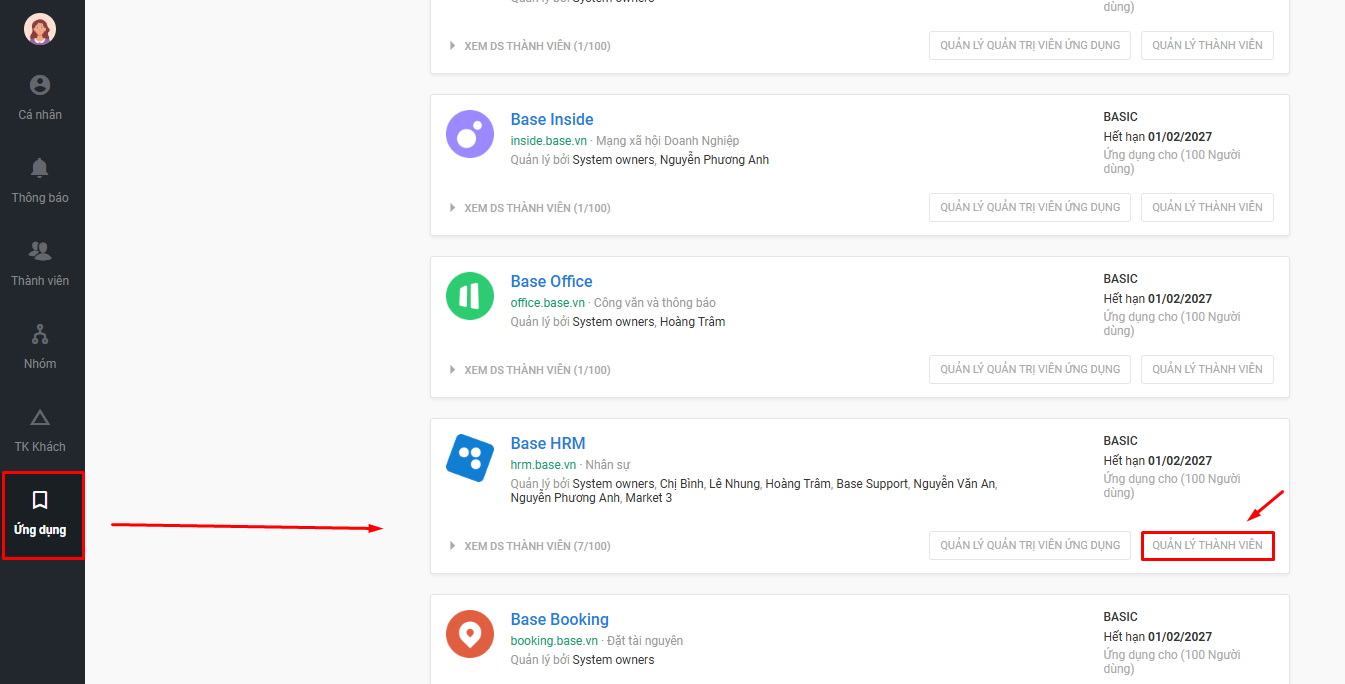The width and height of the screenshot is (1345, 684).
Task: Click the Base Booking orange pin logo
Action: point(470,634)
